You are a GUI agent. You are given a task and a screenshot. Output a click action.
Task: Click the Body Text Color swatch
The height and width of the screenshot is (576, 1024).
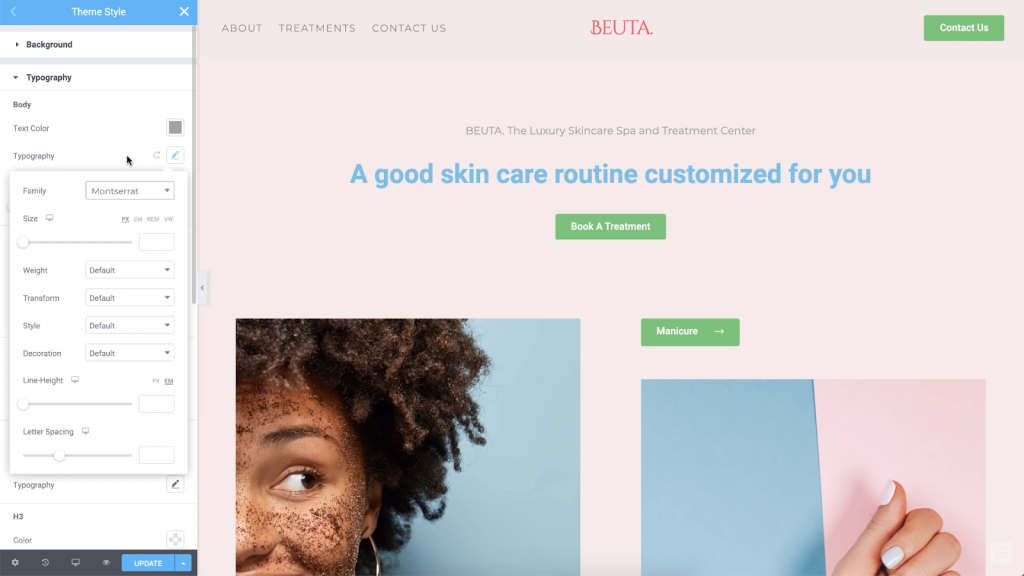[175, 127]
